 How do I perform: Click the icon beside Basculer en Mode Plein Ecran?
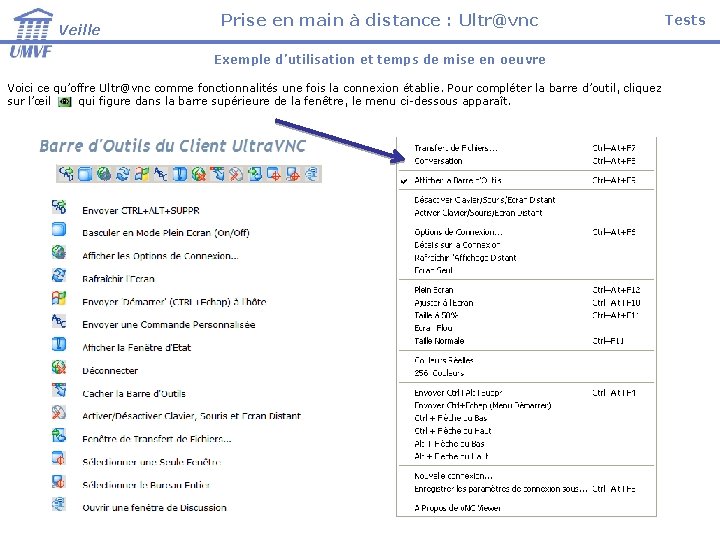59,229
